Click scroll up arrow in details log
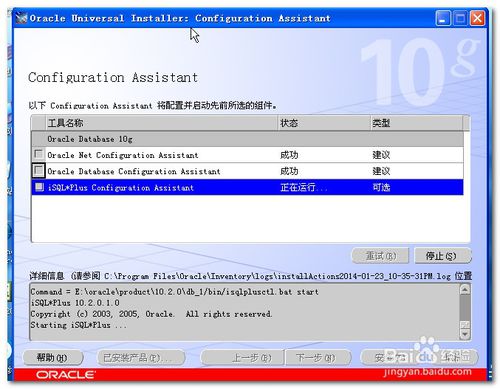This screenshot has height=389, width=500. click(465, 290)
